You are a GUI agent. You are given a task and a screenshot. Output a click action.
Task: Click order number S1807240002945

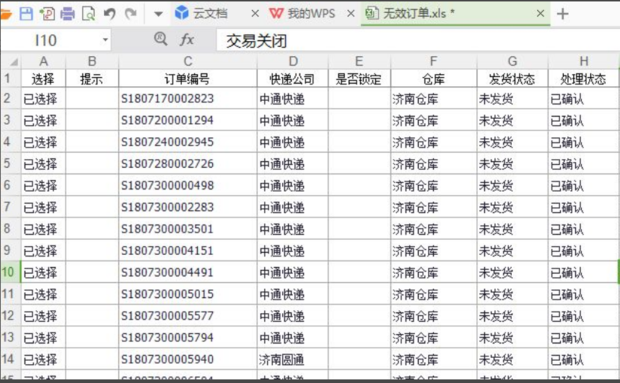167,142
